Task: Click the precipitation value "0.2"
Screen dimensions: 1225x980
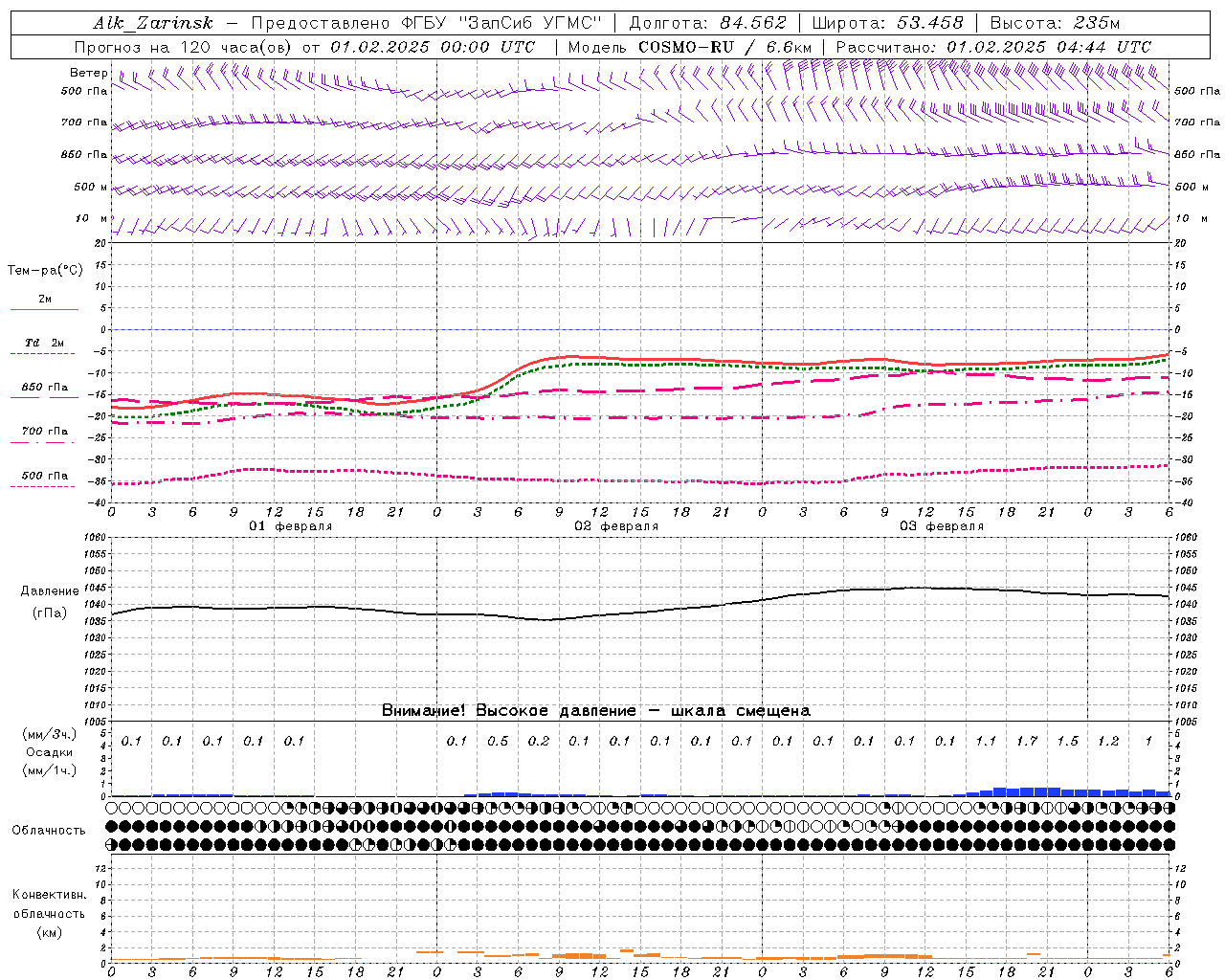Action: pos(539,741)
